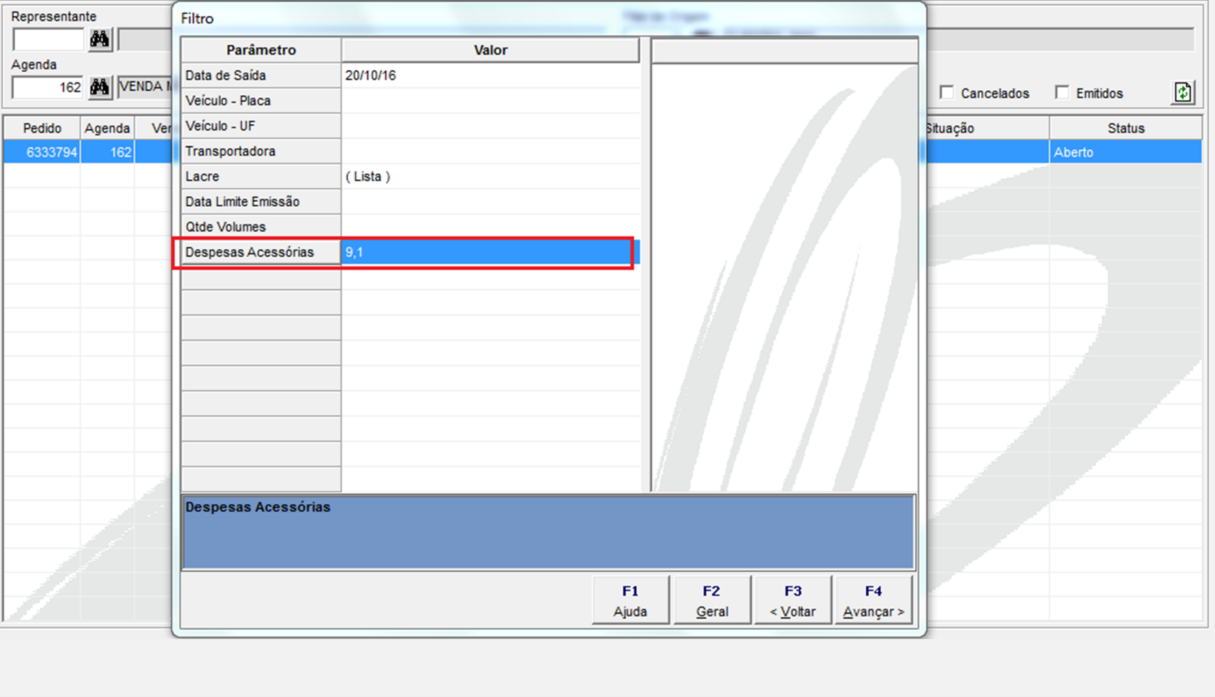Viewport: 1215px width, 697px height.
Task: Toggle the Cancelados checkbox
Action: [x=947, y=92]
